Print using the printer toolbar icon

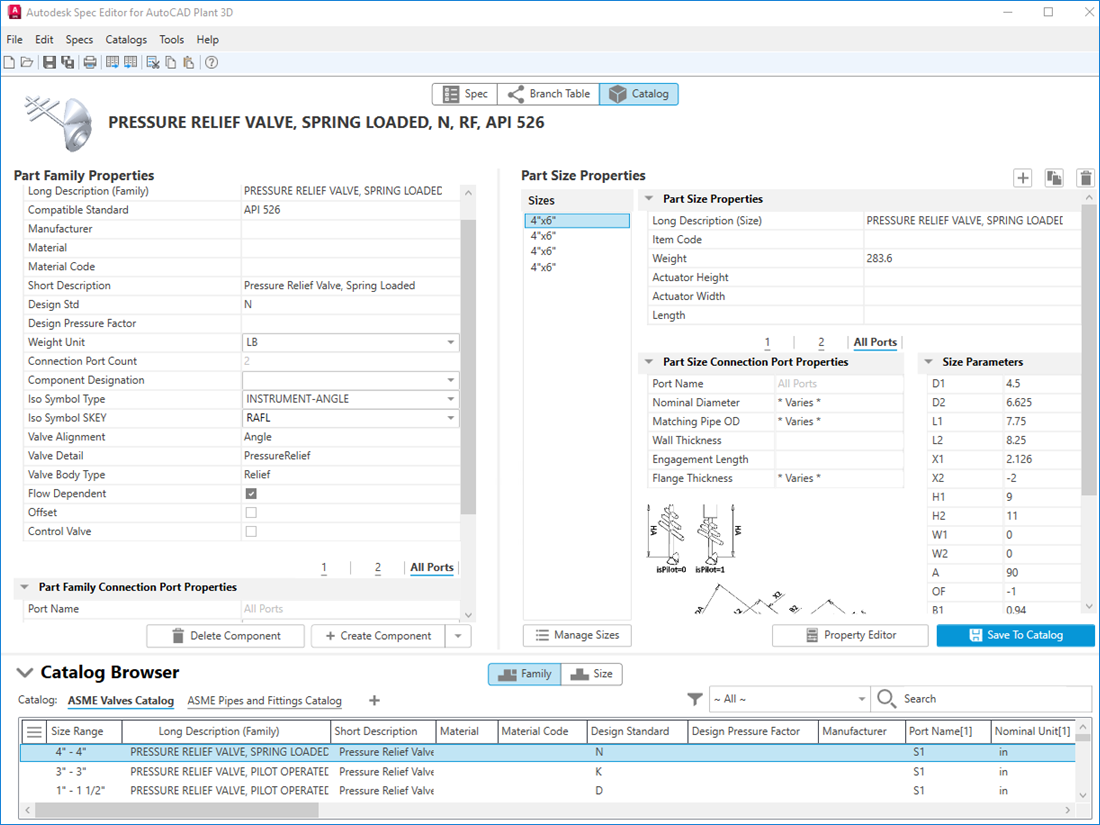point(90,62)
